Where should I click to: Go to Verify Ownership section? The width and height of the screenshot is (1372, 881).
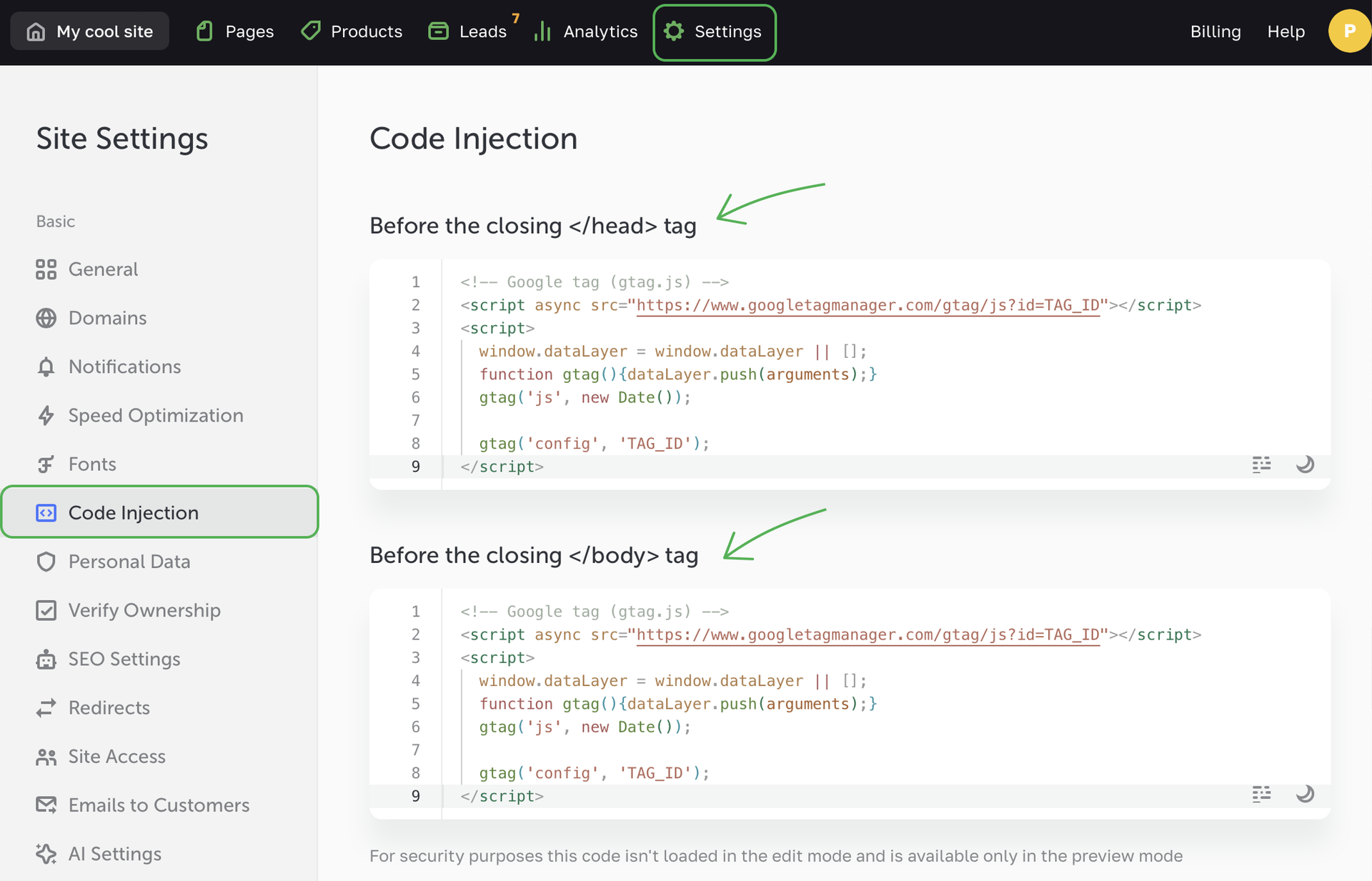144,610
